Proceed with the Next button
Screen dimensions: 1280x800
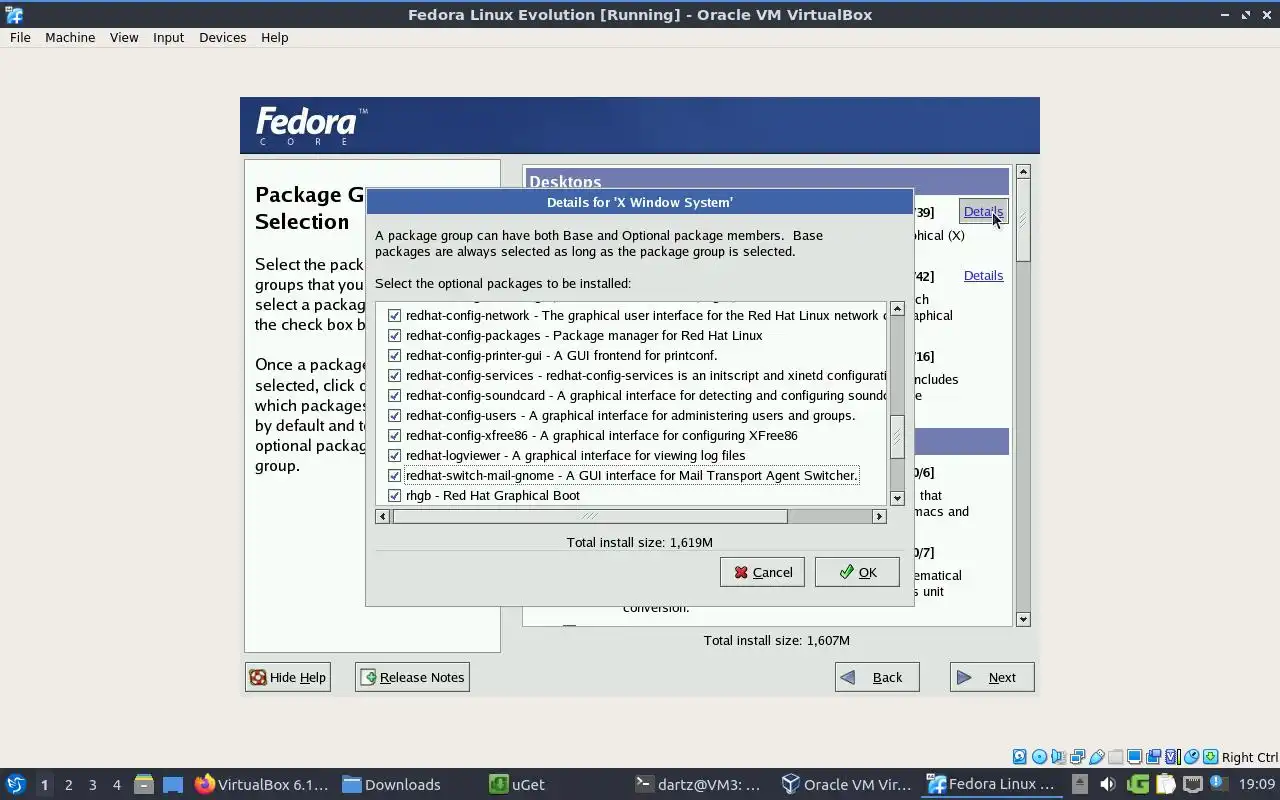click(992, 677)
